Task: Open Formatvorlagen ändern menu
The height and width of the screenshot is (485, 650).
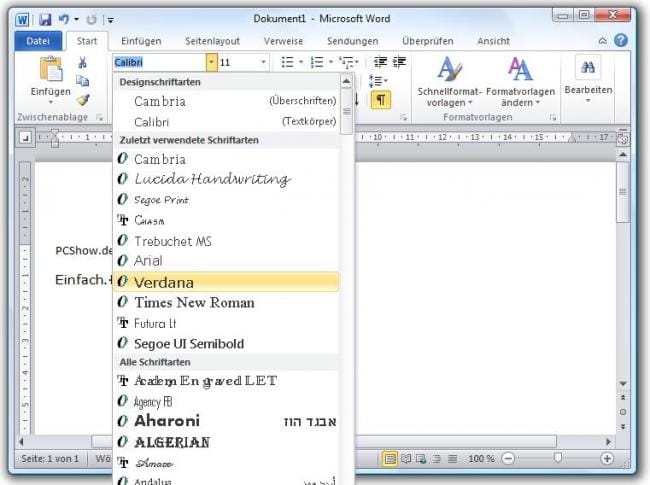Action: pos(520,82)
